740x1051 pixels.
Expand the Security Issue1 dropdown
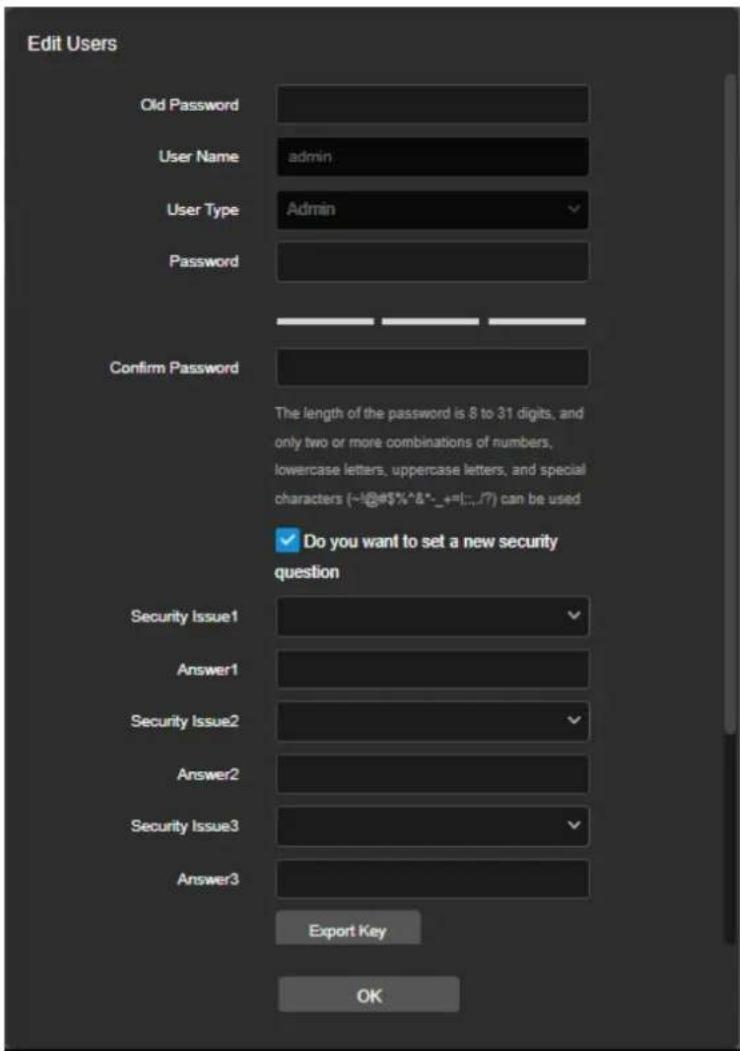[432, 616]
